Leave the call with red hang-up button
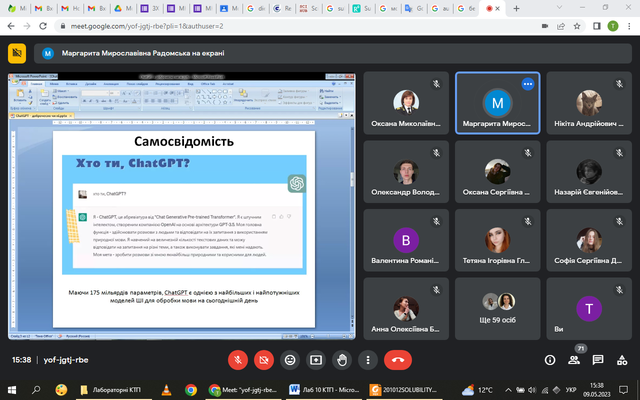This screenshot has height=400, width=640. click(x=398, y=359)
